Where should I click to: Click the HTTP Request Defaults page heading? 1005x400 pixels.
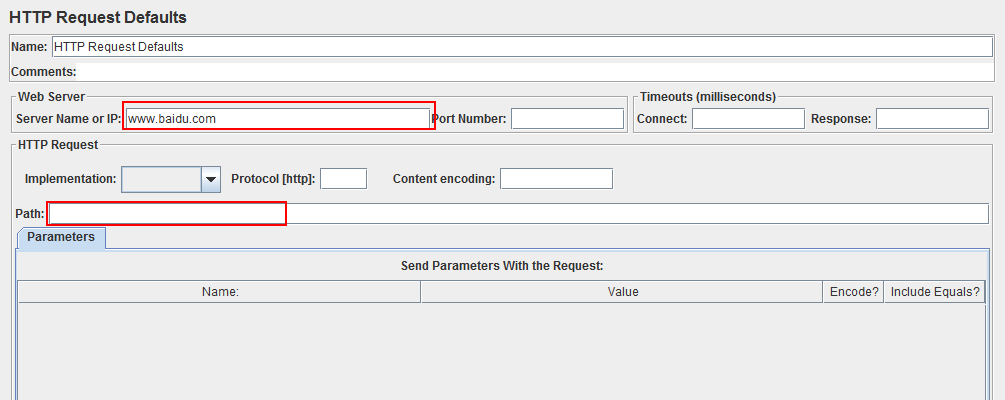coord(98,18)
